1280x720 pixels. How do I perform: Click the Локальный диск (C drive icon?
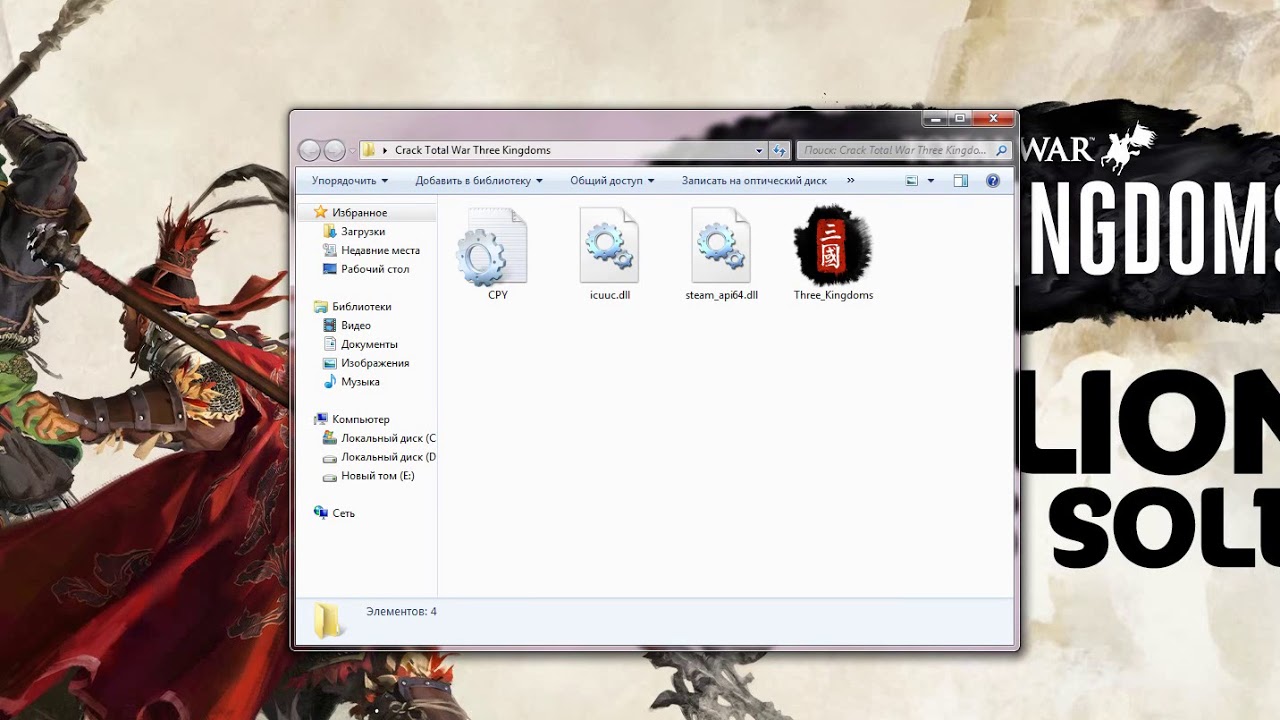pyautogui.click(x=330, y=438)
